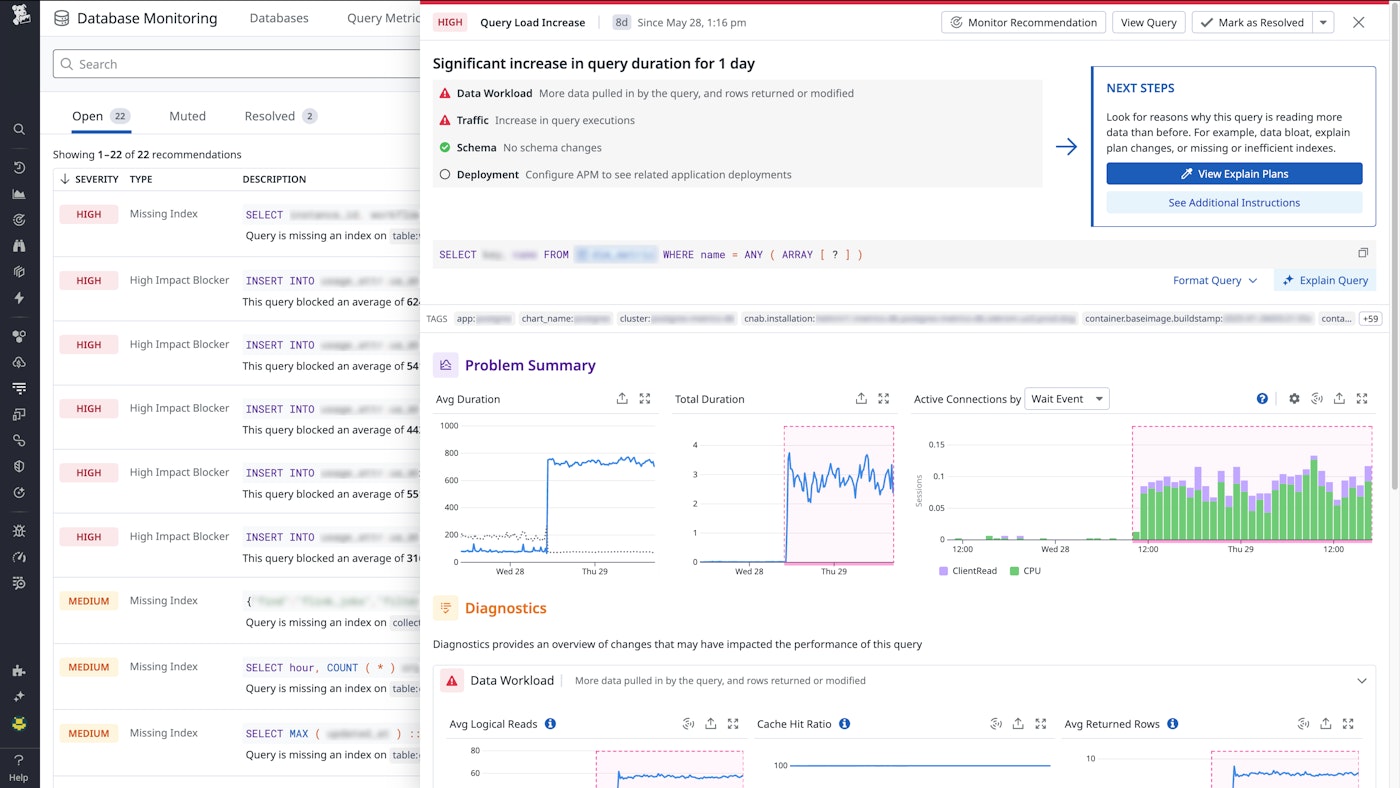Open the Active Connections settings gear

pos(1294,399)
